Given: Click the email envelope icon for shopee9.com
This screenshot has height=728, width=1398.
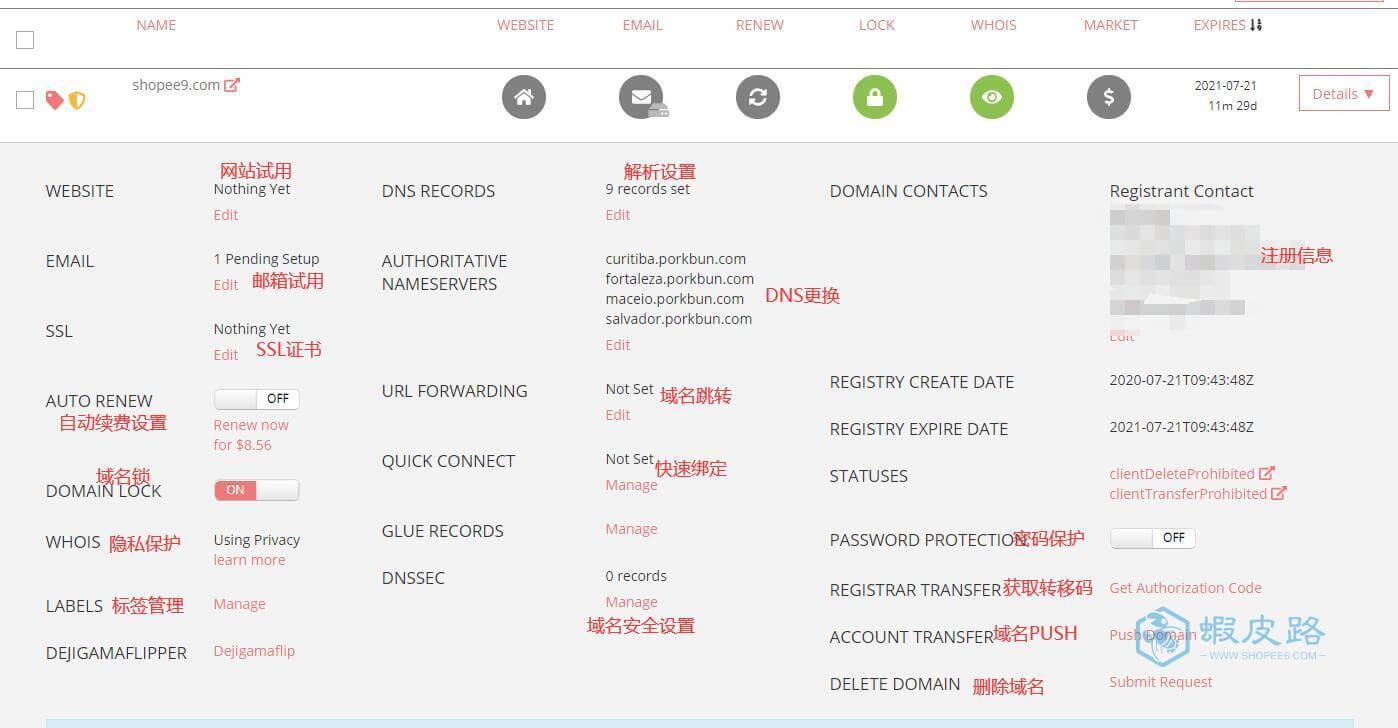Looking at the screenshot, I should point(641,97).
